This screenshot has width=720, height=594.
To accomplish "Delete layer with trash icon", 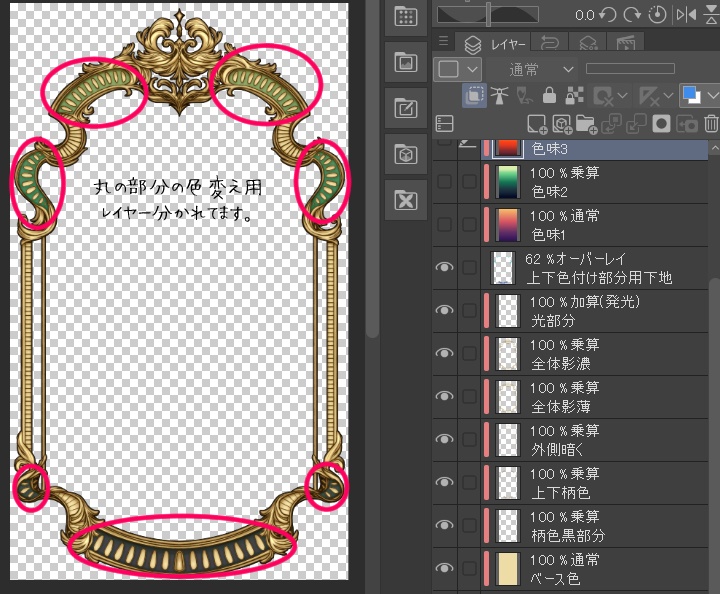I will click(x=711, y=124).
